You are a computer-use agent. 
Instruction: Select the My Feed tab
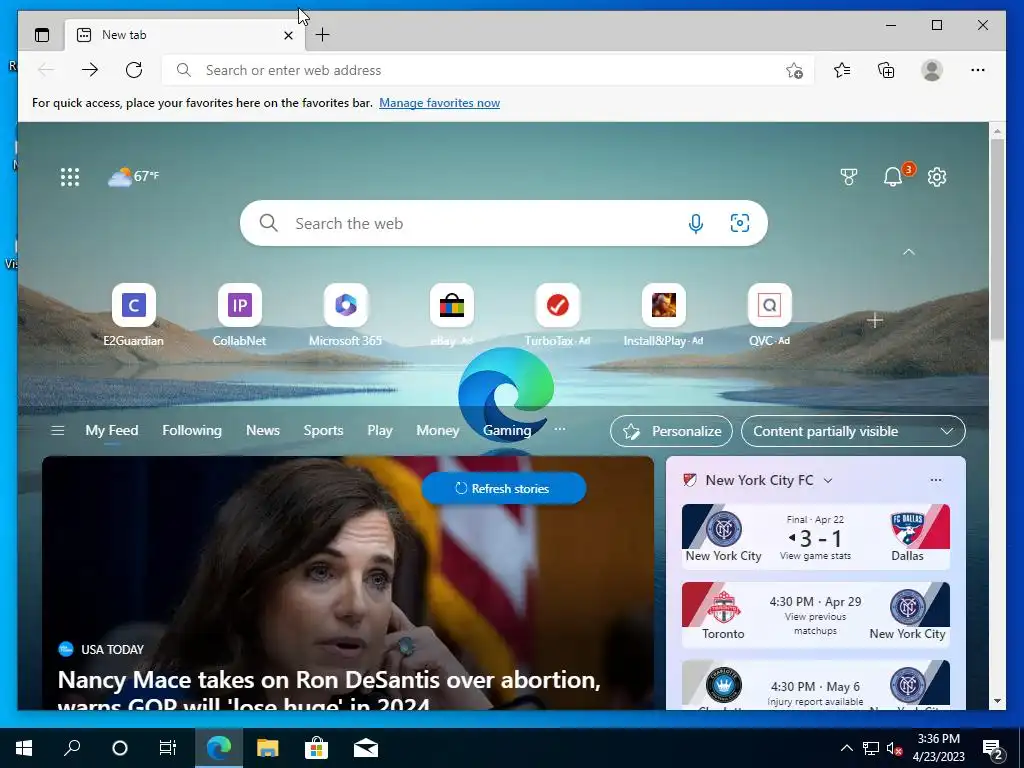click(112, 431)
